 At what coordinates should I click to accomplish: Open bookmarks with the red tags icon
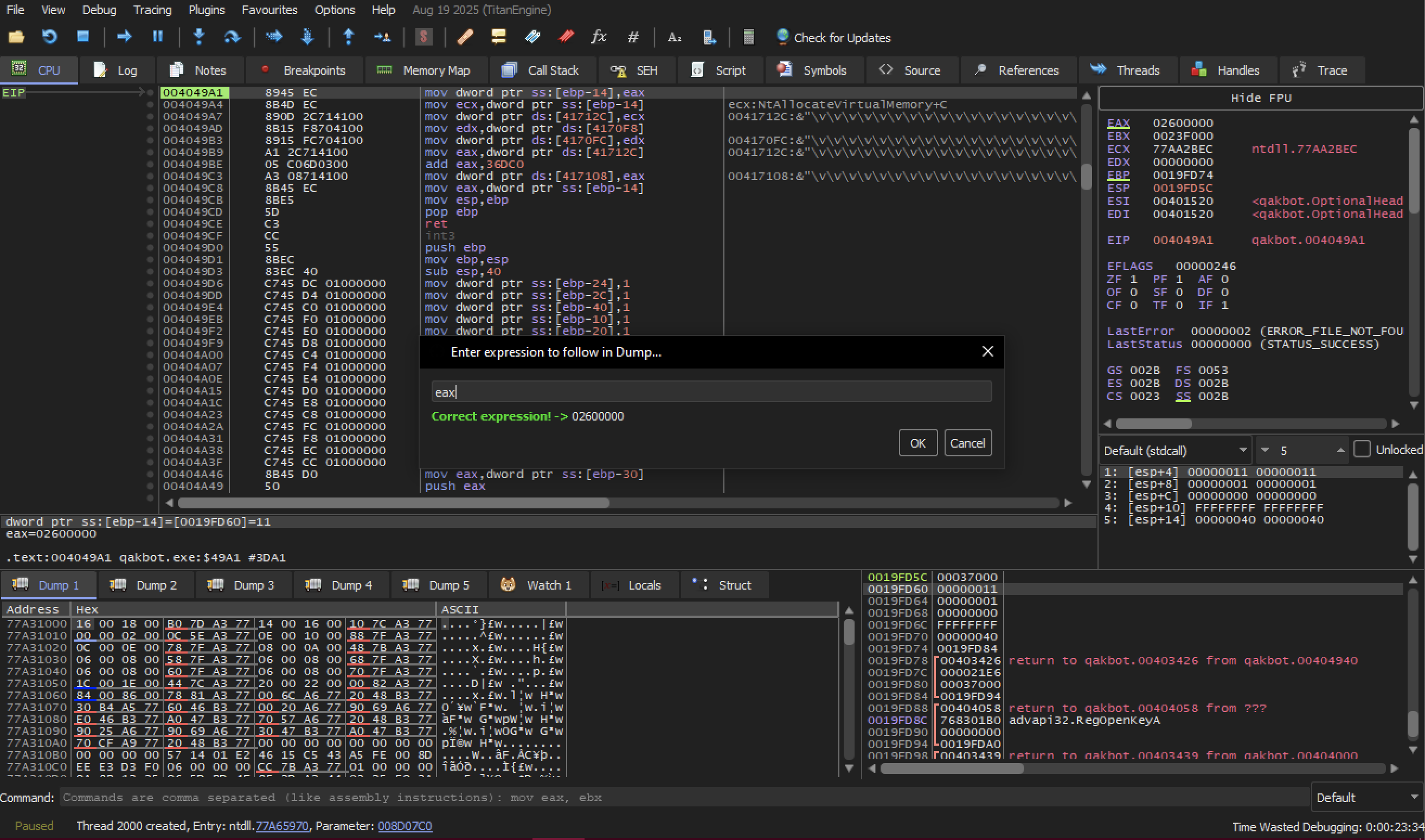(566, 37)
